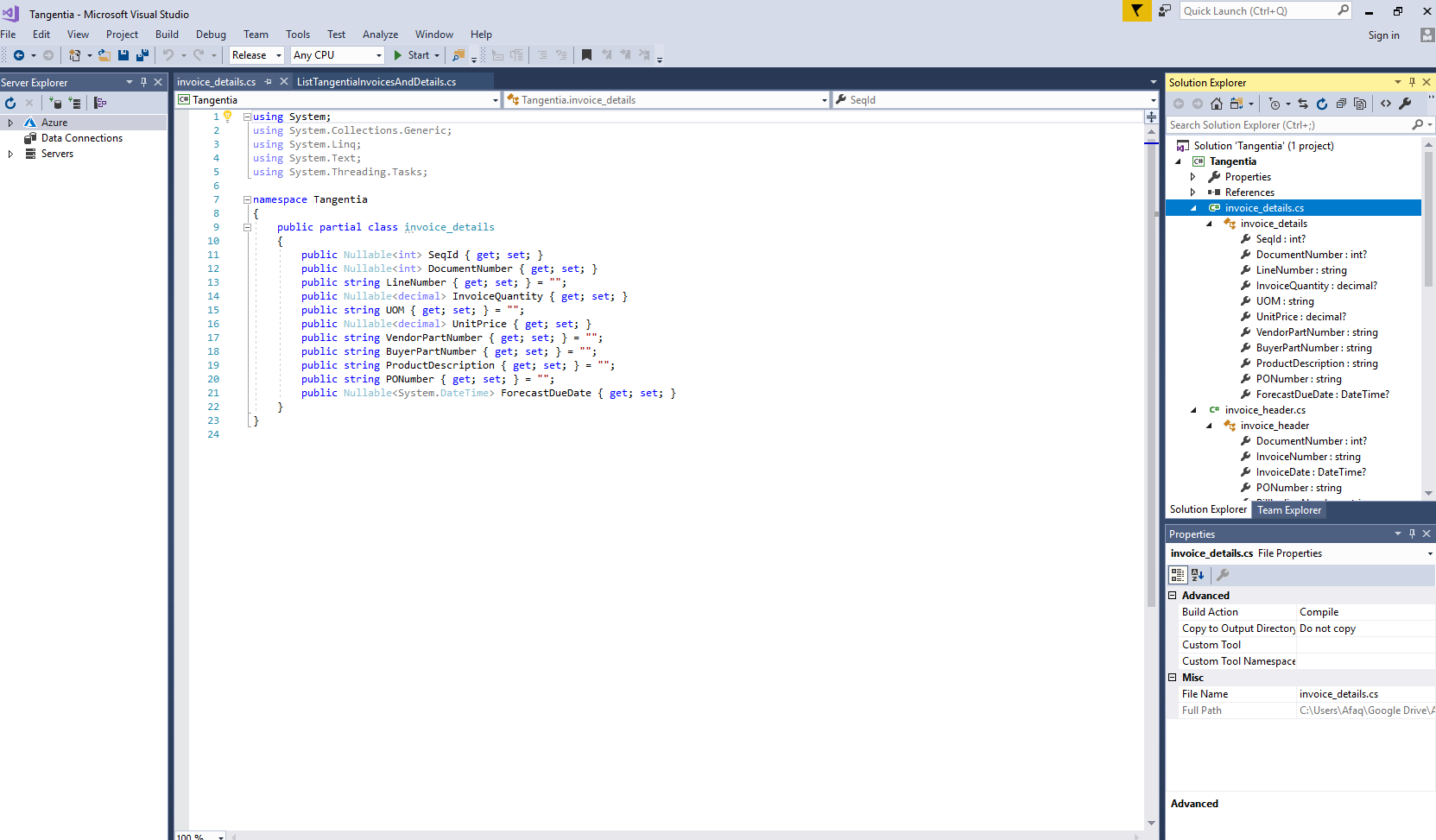
Task: Click Connect to Database icon in Server Explorer
Action: point(55,103)
